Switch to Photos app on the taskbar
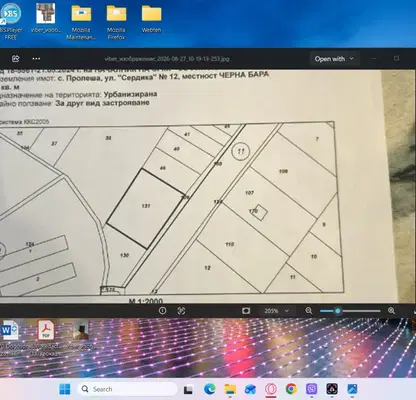Image resolution: width=416 pixels, height=400 pixels. (x=352, y=389)
